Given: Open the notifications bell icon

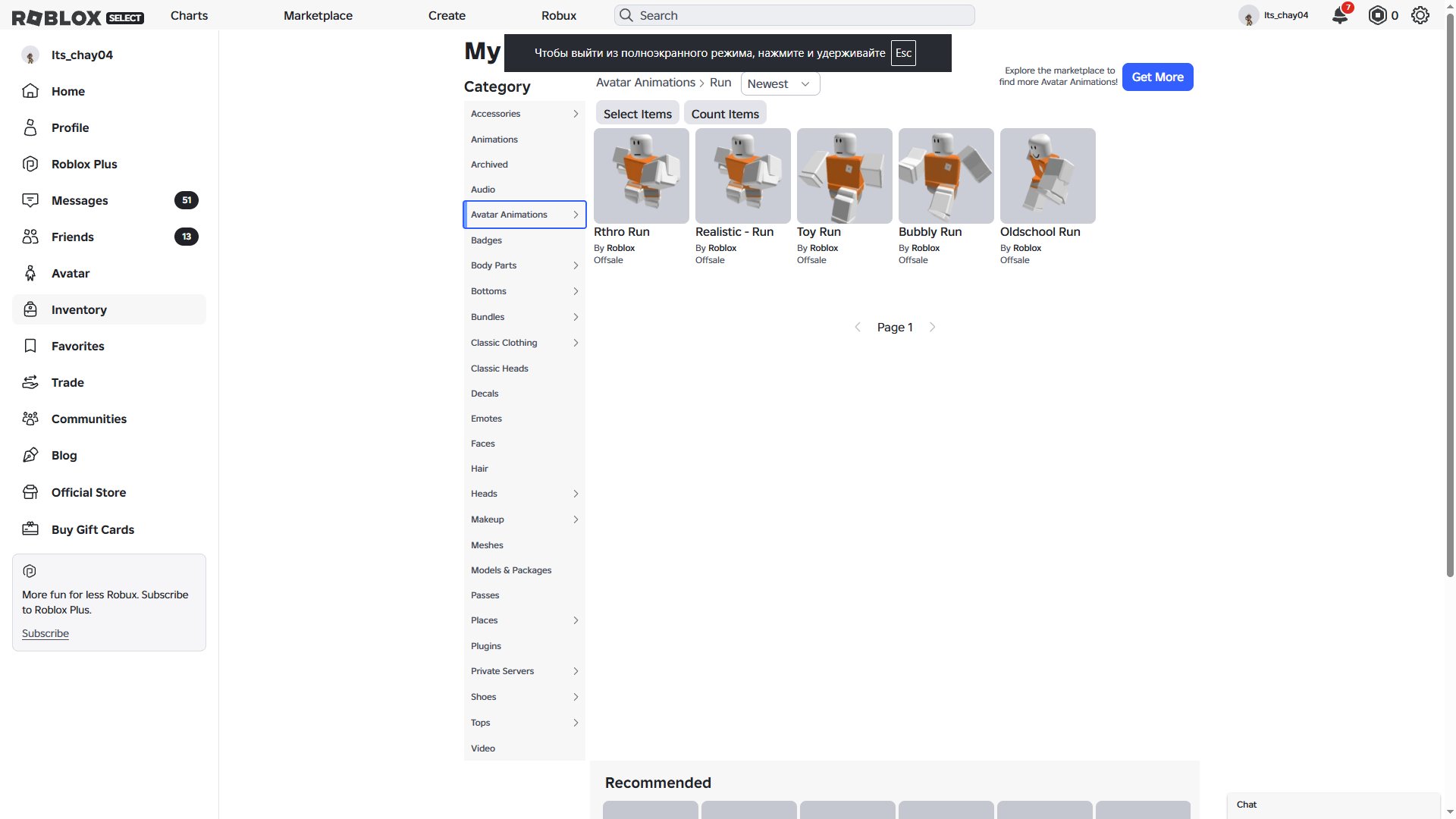Looking at the screenshot, I should [x=1340, y=15].
